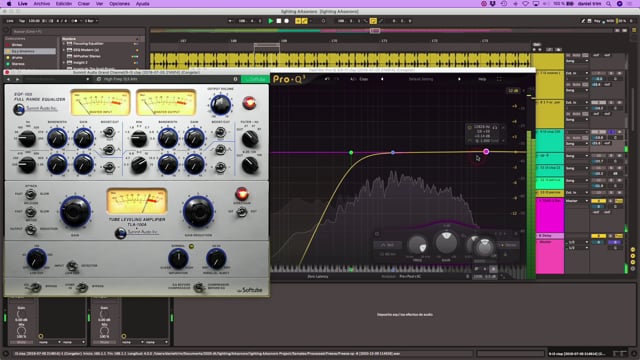Click the arrangement overview position marker
This screenshot has height=360, width=640.
coord(375,31)
